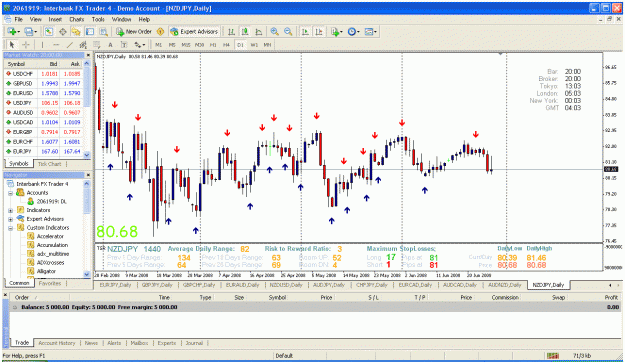Create a new chart from toolbar
625x362 pixels.
click(13, 31)
